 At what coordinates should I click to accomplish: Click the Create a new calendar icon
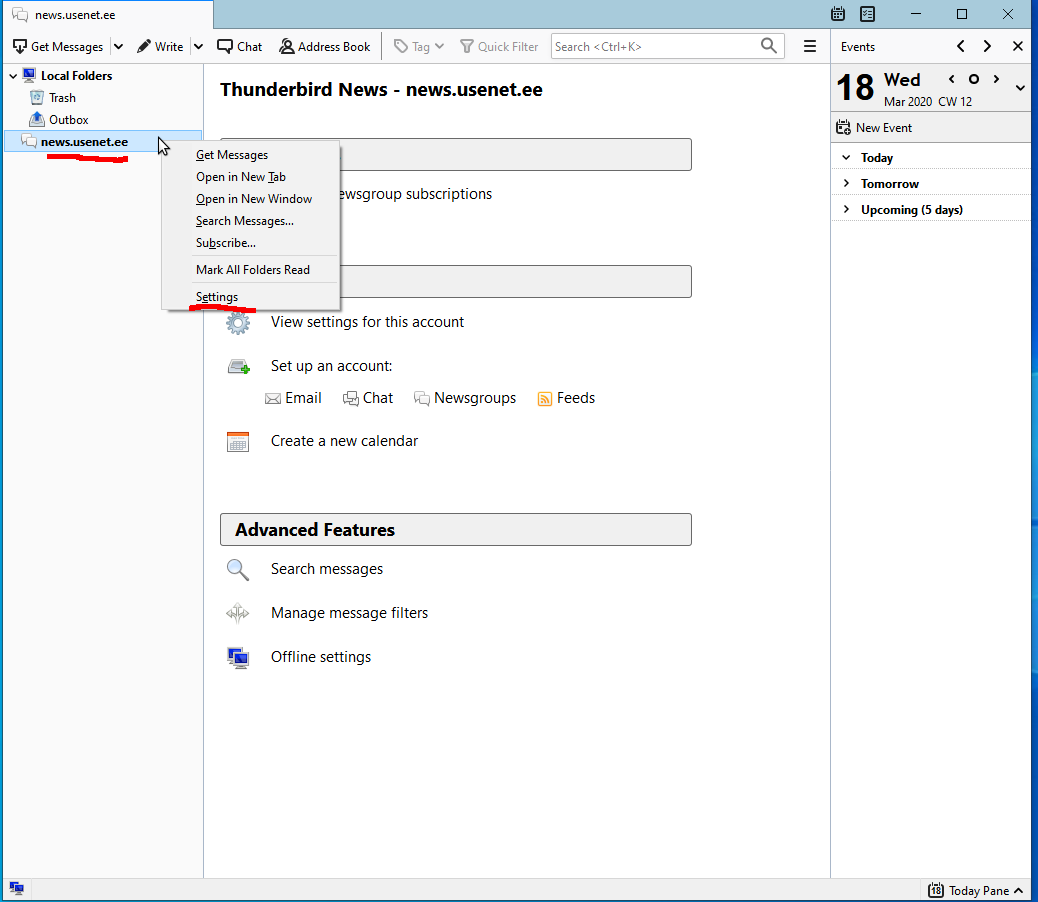237,441
